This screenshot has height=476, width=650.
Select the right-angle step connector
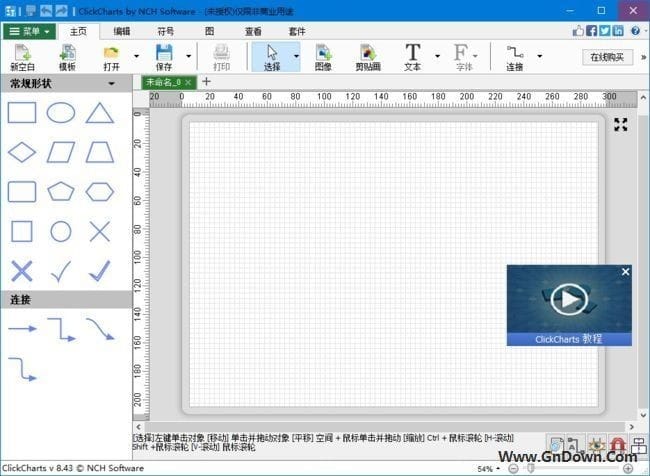click(x=61, y=330)
